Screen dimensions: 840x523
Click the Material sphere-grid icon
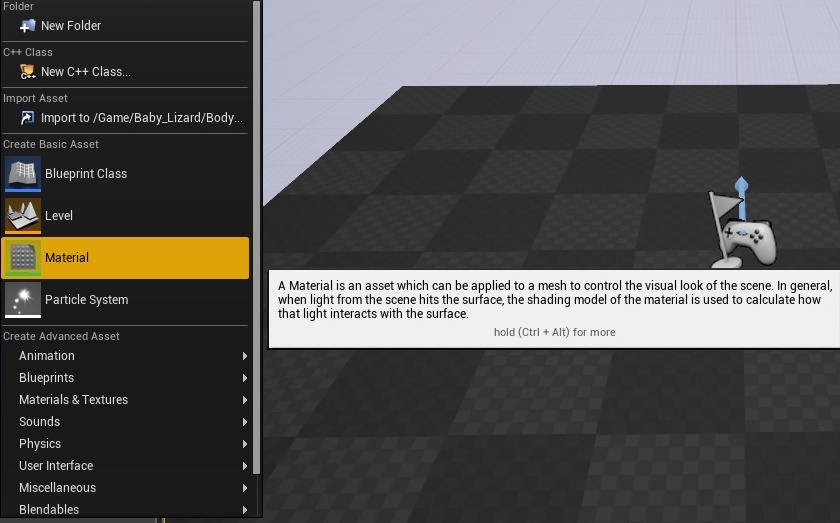tap(22, 258)
